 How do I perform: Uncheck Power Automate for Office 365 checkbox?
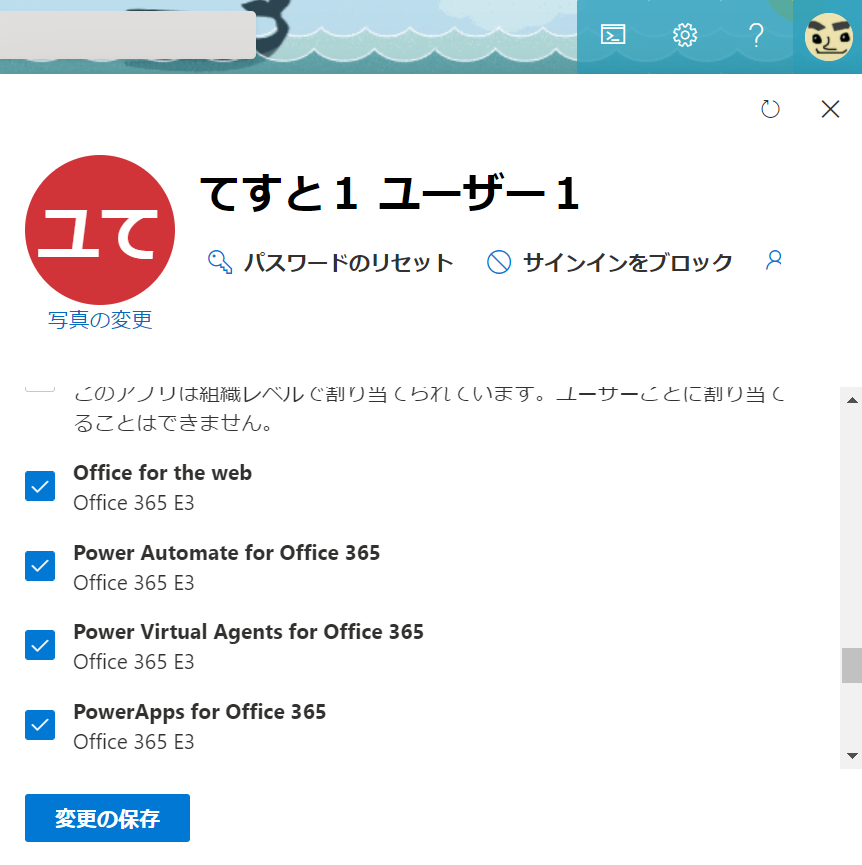coord(40,566)
